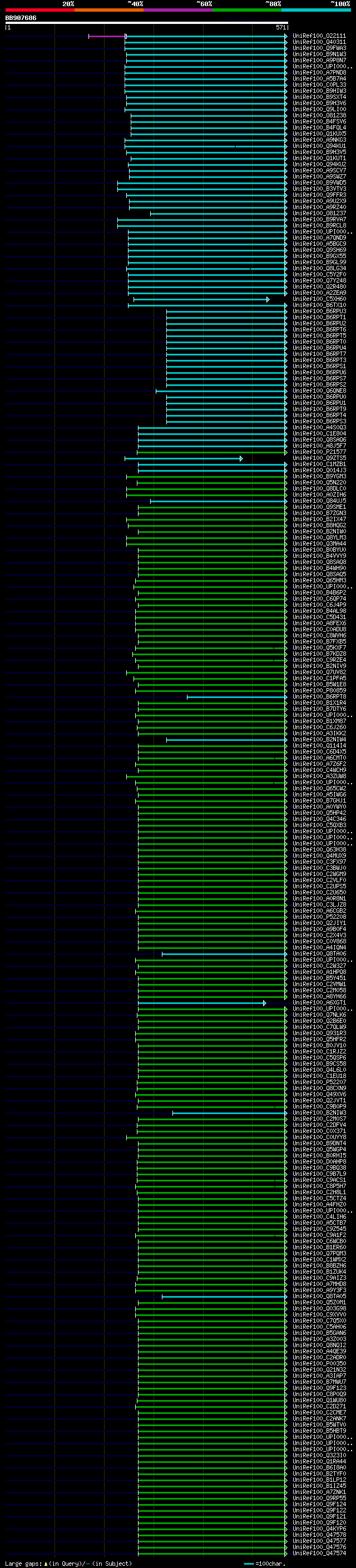Select the UniRef100_Q84UJ5 label
This screenshot has height=1568, width=356.
point(319,501)
